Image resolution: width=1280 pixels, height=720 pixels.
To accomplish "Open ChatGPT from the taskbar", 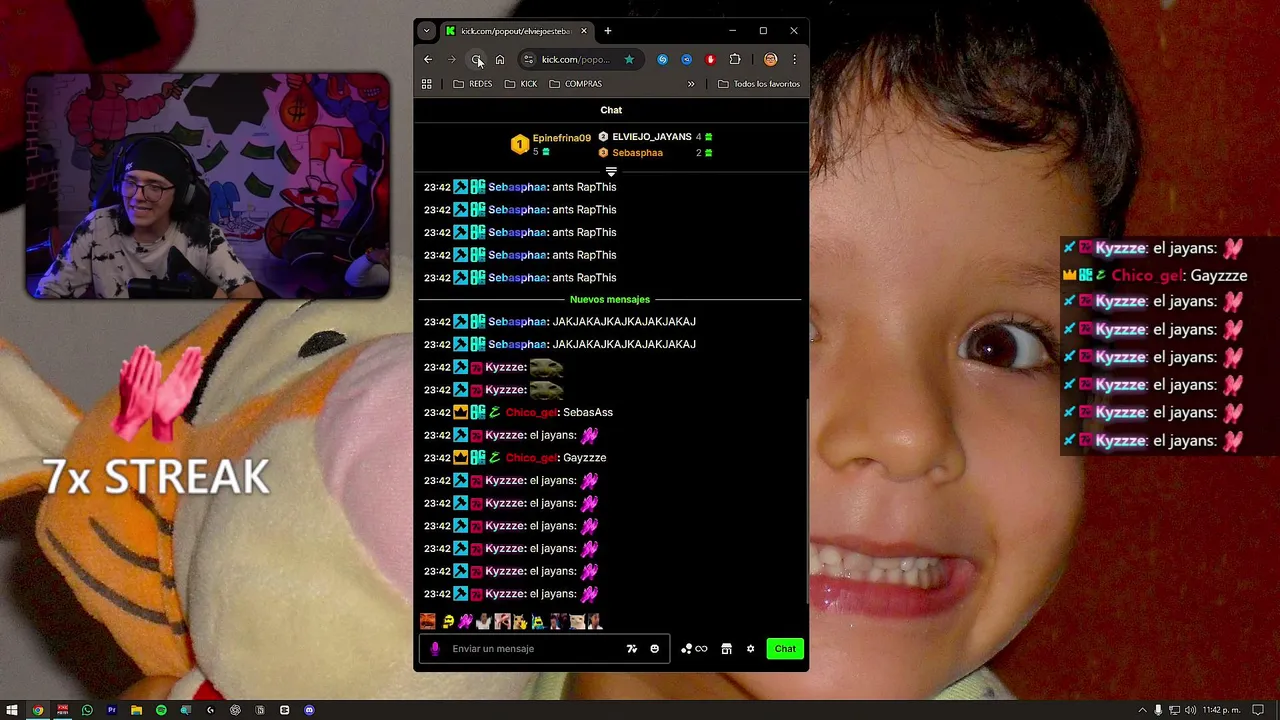I will [x=235, y=710].
